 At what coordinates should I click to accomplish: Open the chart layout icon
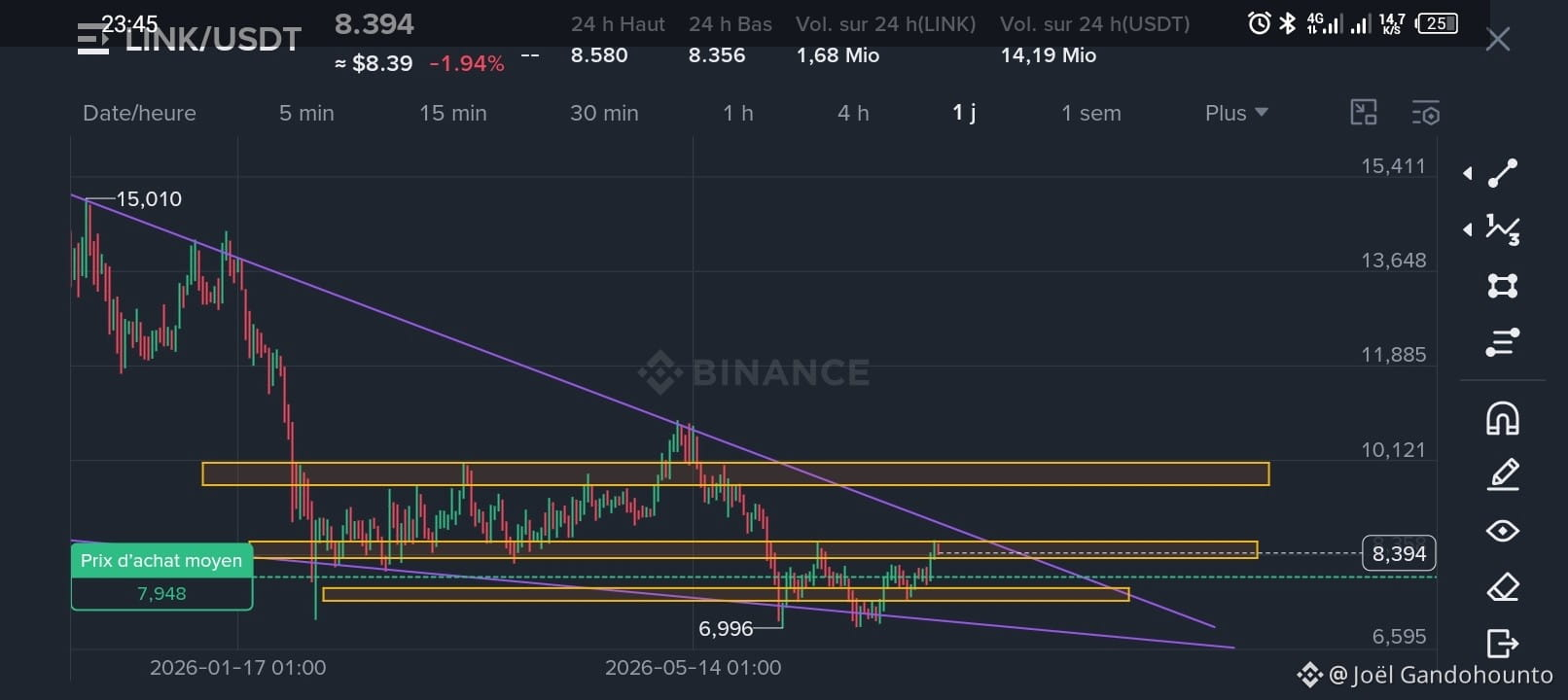tap(1364, 113)
